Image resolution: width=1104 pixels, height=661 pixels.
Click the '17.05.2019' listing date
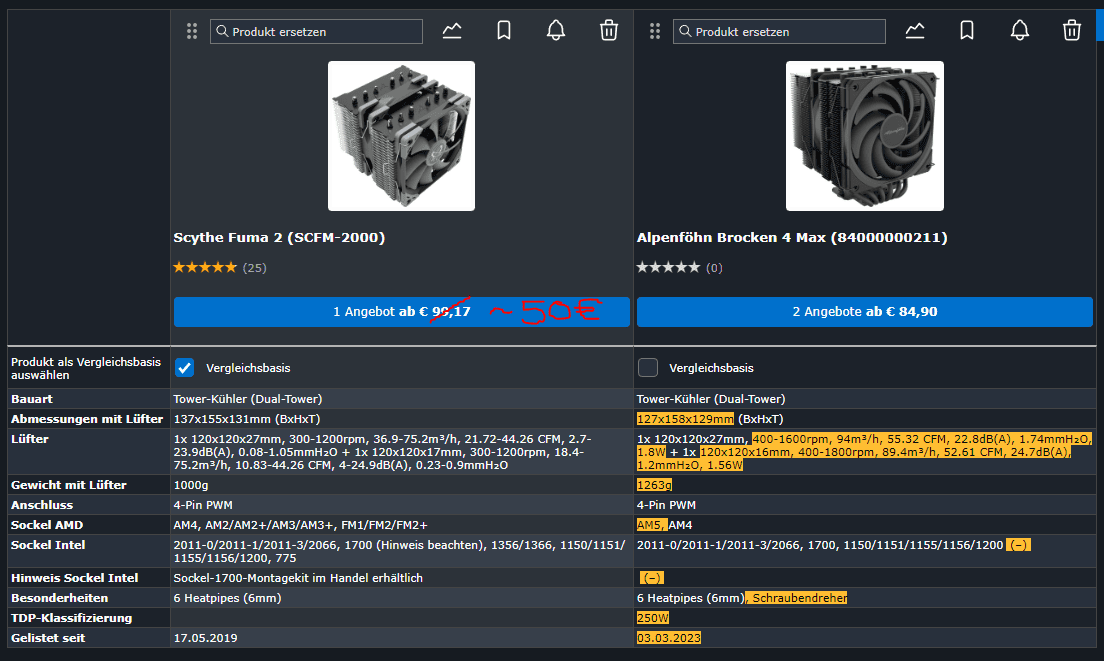click(x=206, y=638)
